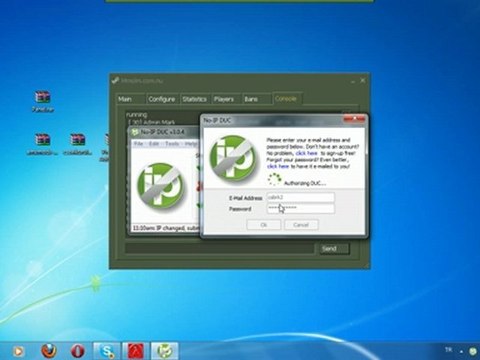This screenshot has height=360, width=480.
Task: Open the TR language indicator
Action: click(448, 350)
